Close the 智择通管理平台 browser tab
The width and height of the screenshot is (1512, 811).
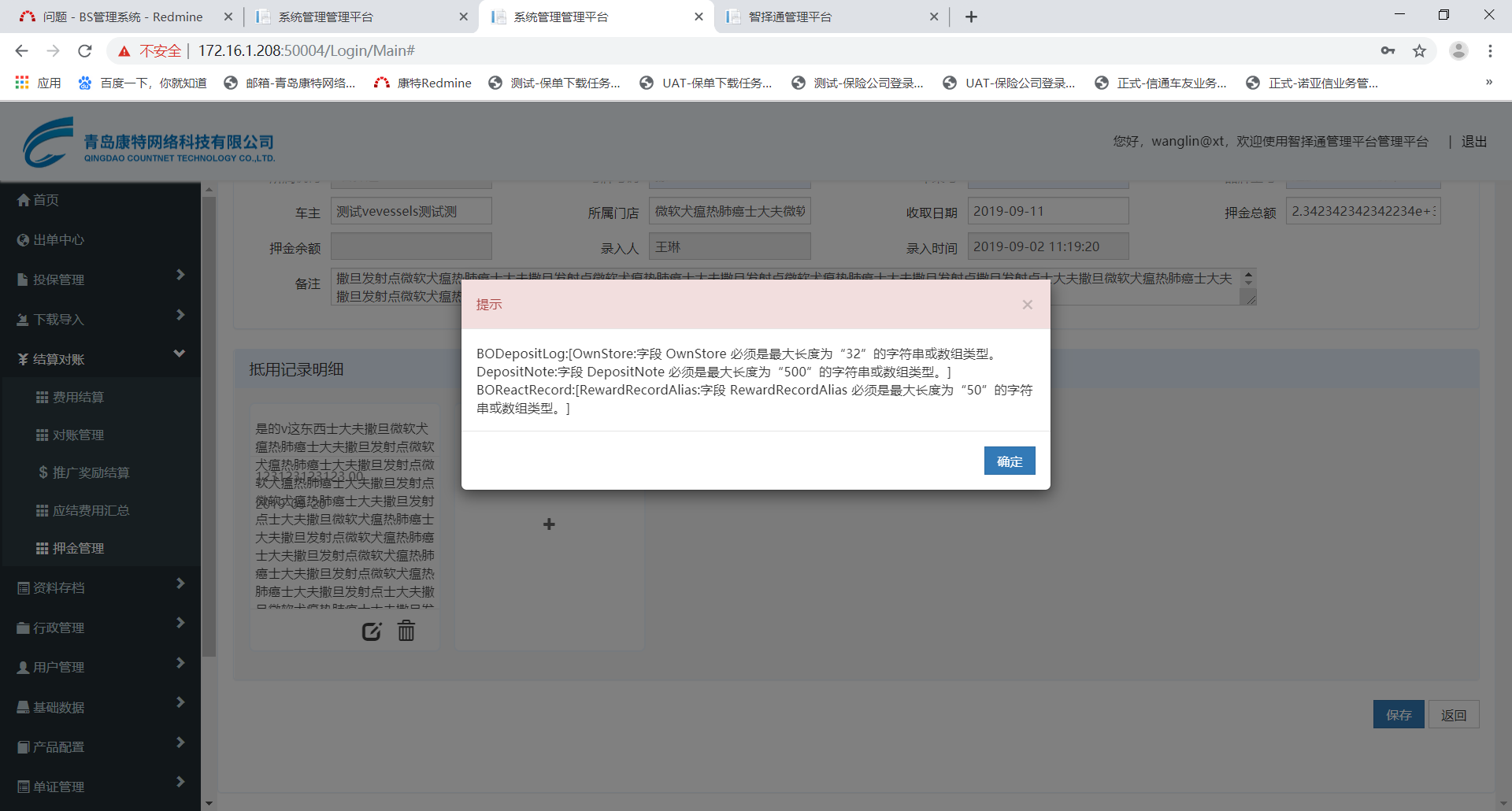(934, 17)
